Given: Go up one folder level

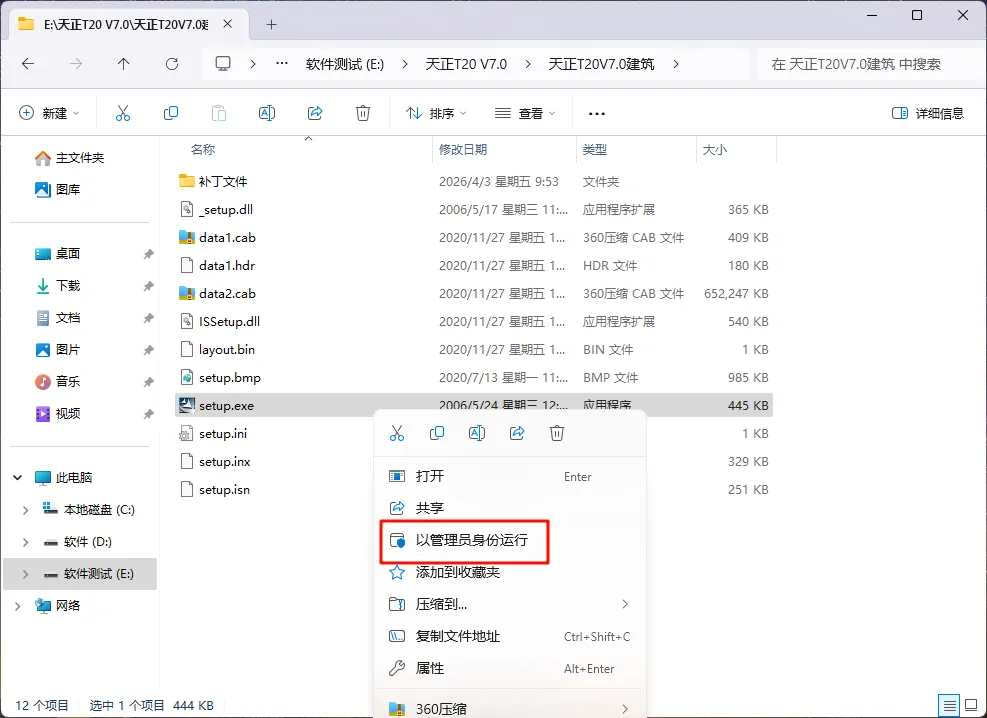Looking at the screenshot, I should pyautogui.click(x=123, y=64).
